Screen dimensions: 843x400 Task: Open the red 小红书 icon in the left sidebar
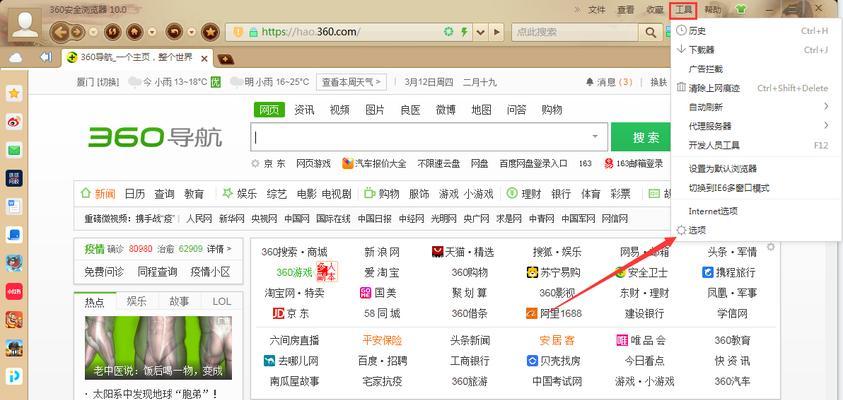tap(14, 291)
